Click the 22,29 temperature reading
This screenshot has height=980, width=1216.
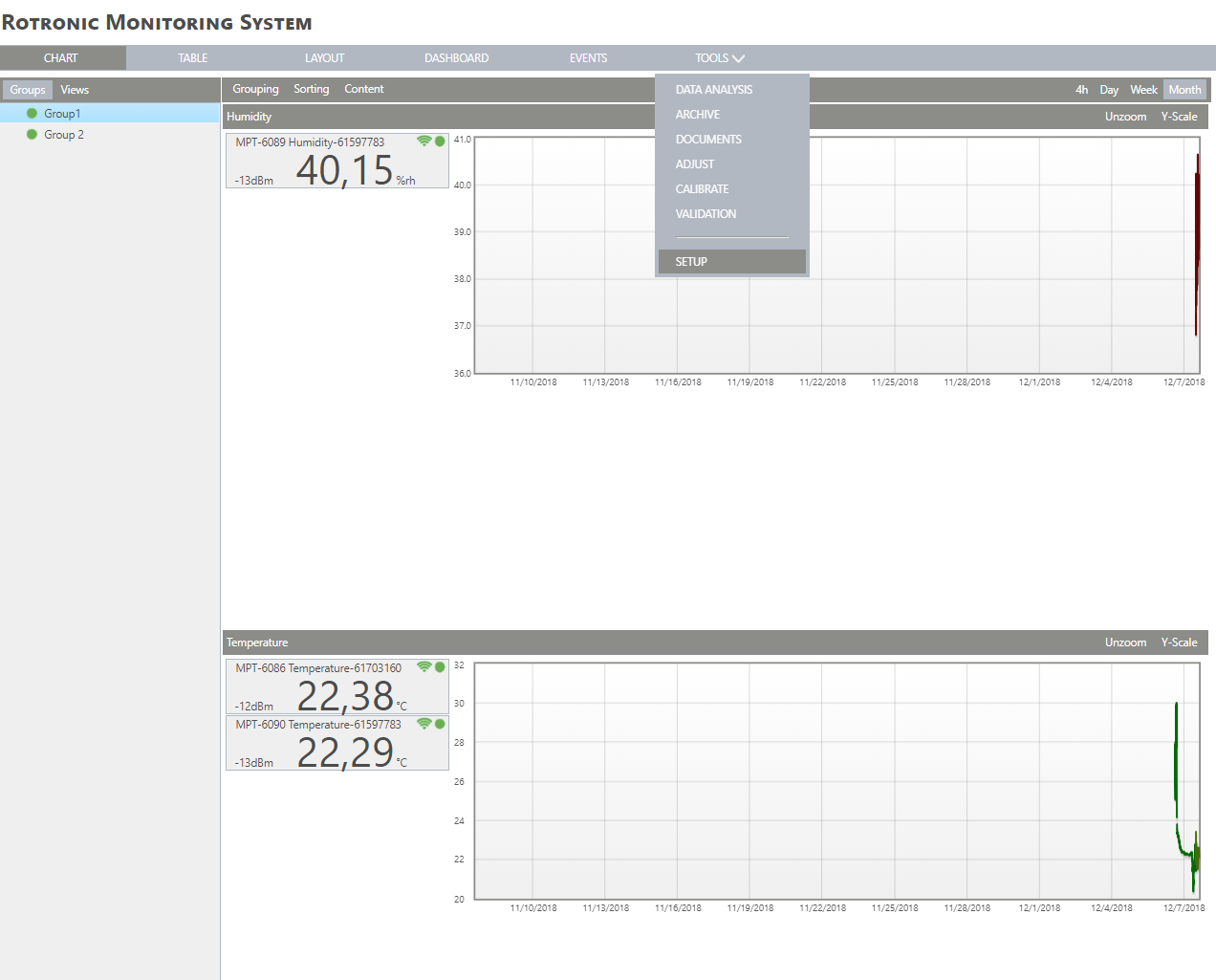(344, 752)
